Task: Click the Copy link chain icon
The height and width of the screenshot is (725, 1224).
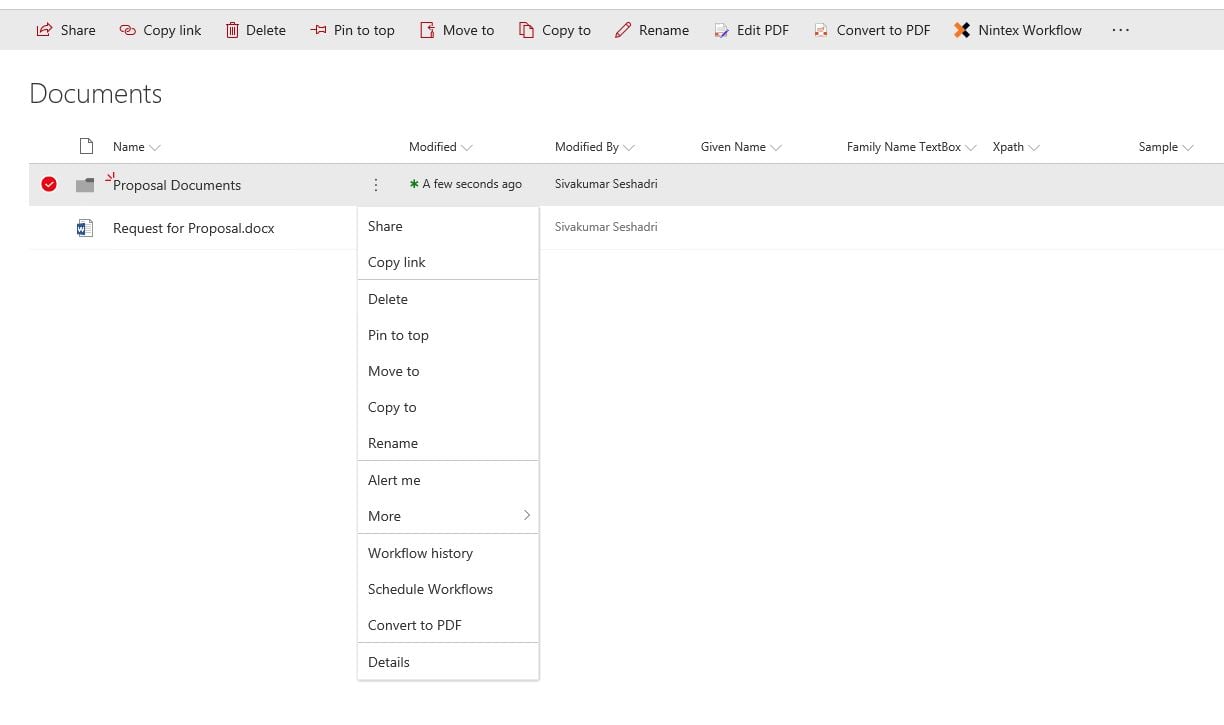Action: (128, 30)
